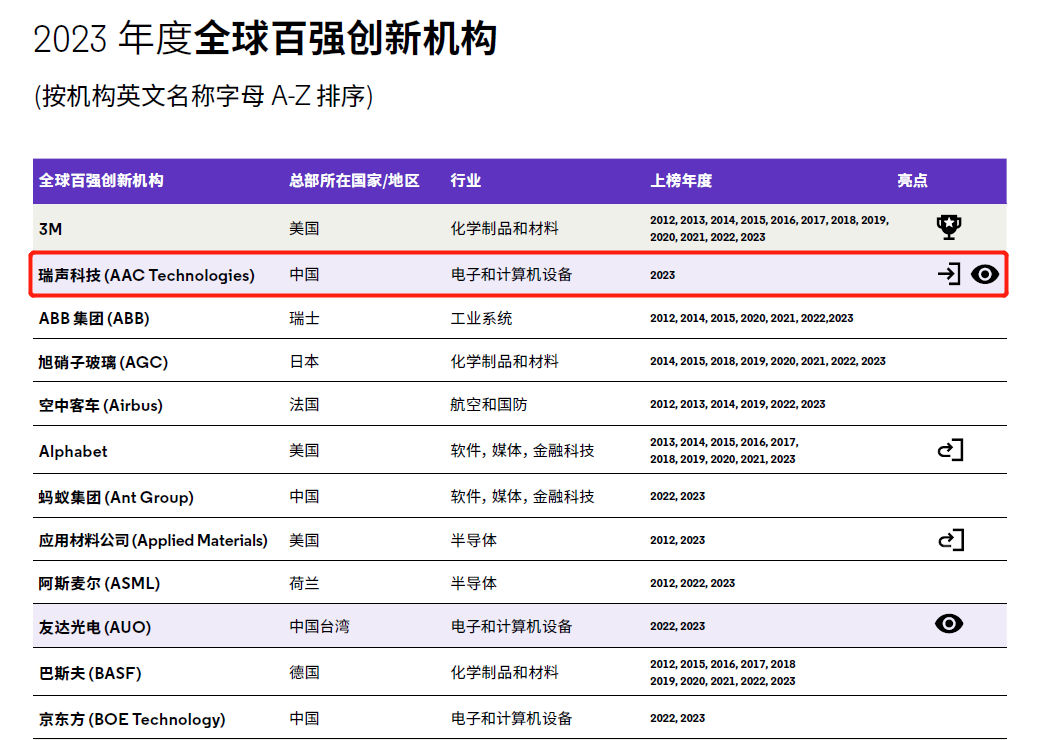1046x740 pixels.
Task: Click the 亮点 column header
Action: pos(912,180)
